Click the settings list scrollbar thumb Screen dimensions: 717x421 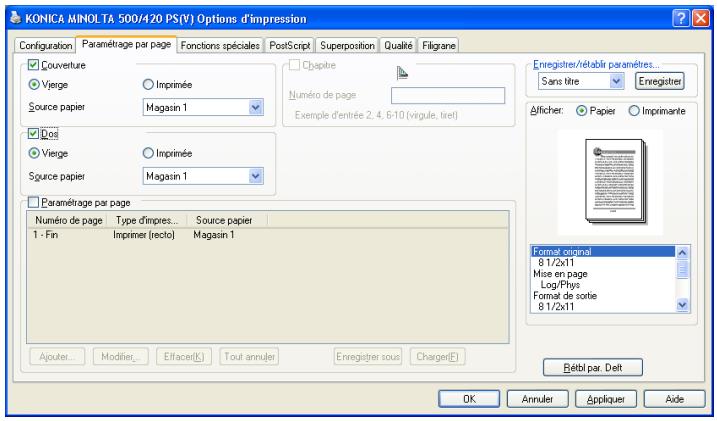682,269
